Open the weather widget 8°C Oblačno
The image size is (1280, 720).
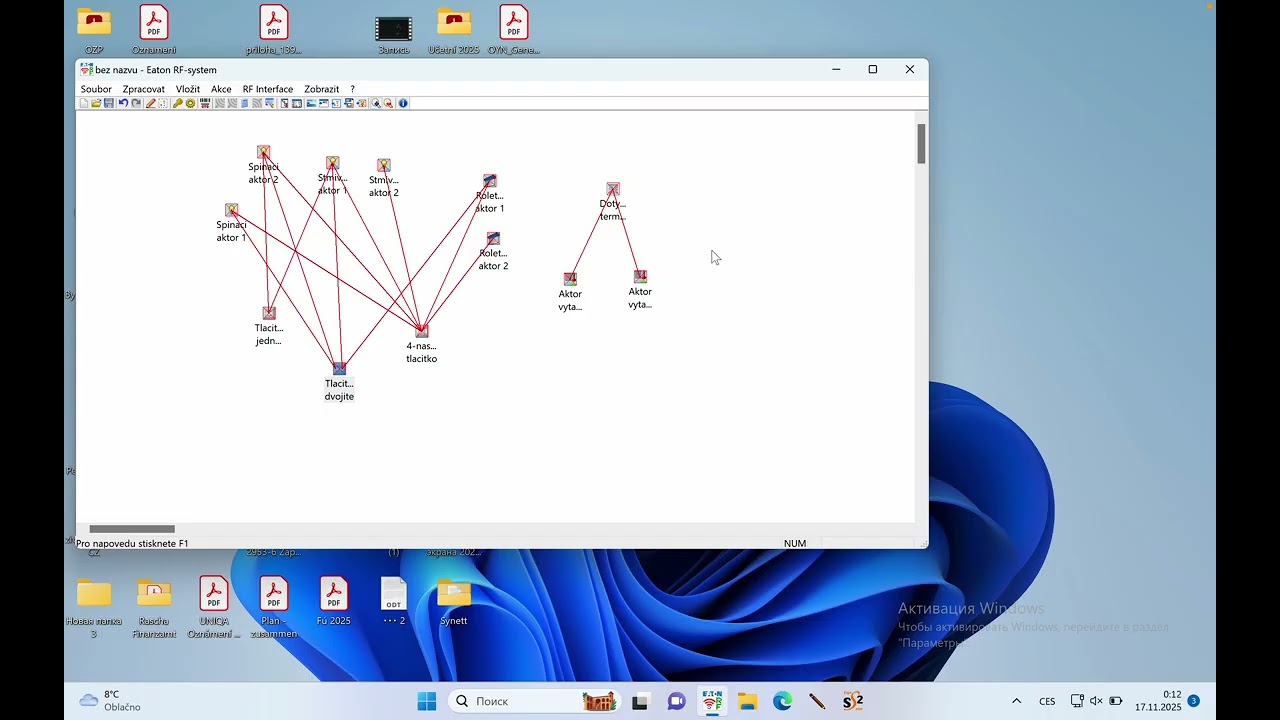point(110,701)
